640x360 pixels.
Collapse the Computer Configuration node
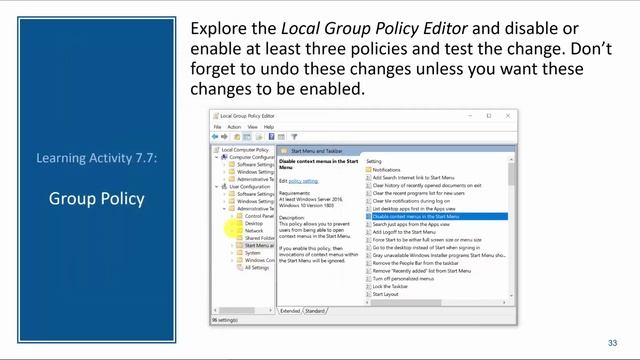click(217, 157)
